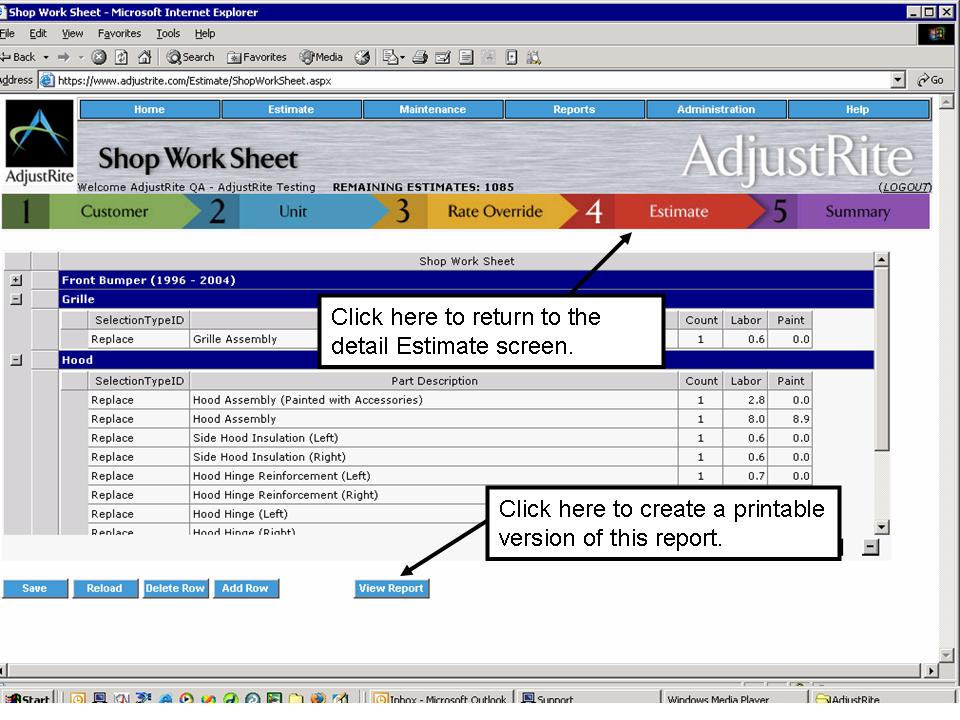Click the IE page icon in address bar
This screenshot has width=960, height=720.
pyautogui.click(x=47, y=80)
